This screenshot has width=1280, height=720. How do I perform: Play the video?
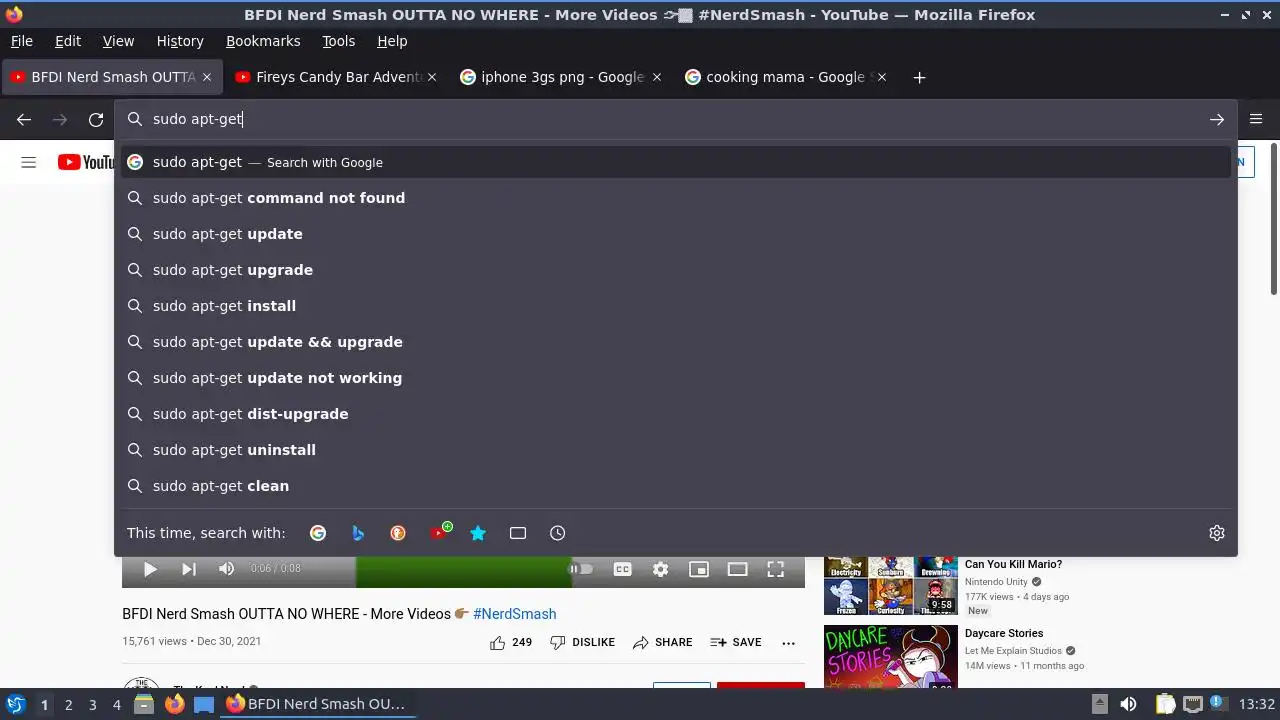tap(150, 569)
